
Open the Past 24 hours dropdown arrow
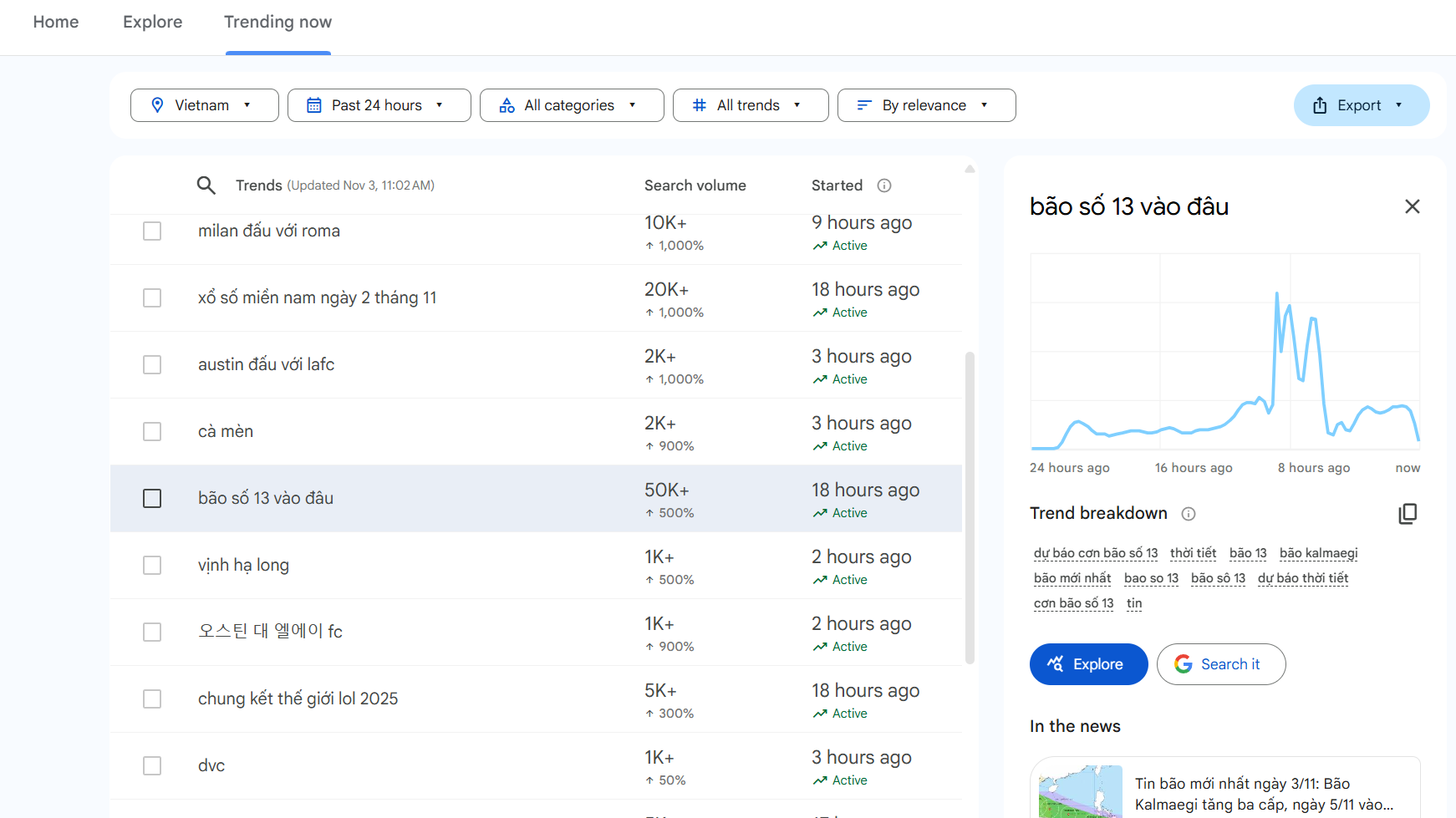[x=440, y=105]
